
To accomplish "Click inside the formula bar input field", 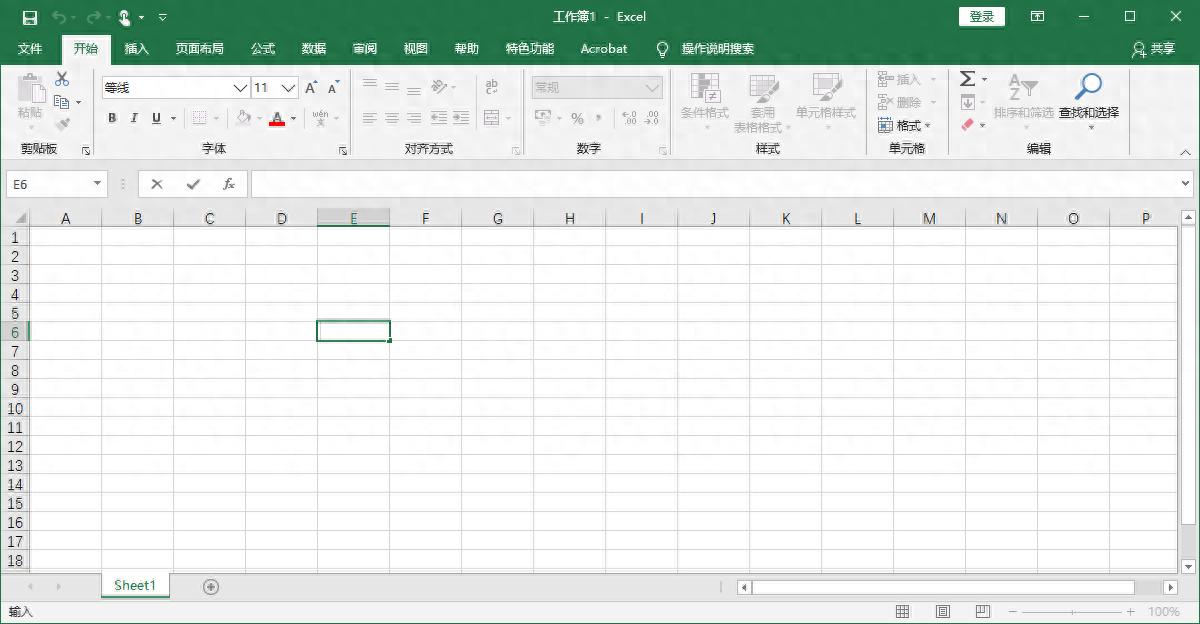I will click(714, 184).
